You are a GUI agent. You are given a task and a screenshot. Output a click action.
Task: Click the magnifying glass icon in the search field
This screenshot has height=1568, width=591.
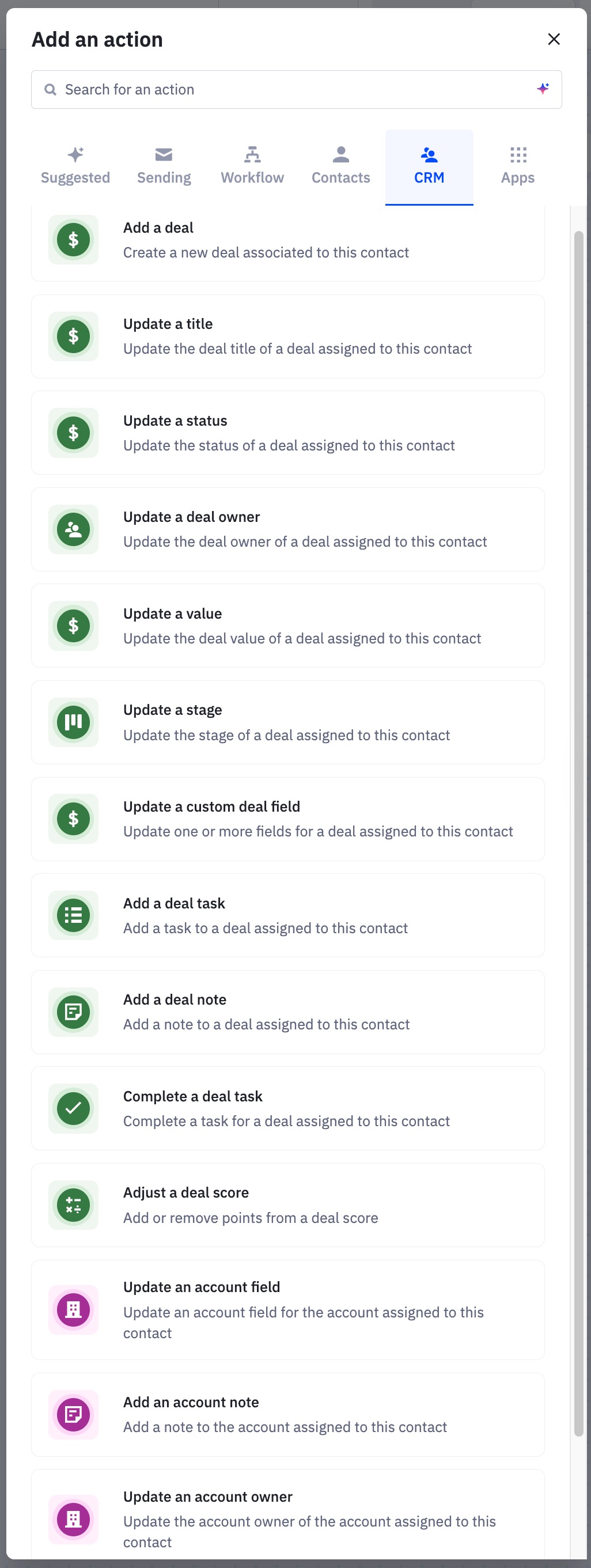(51, 88)
